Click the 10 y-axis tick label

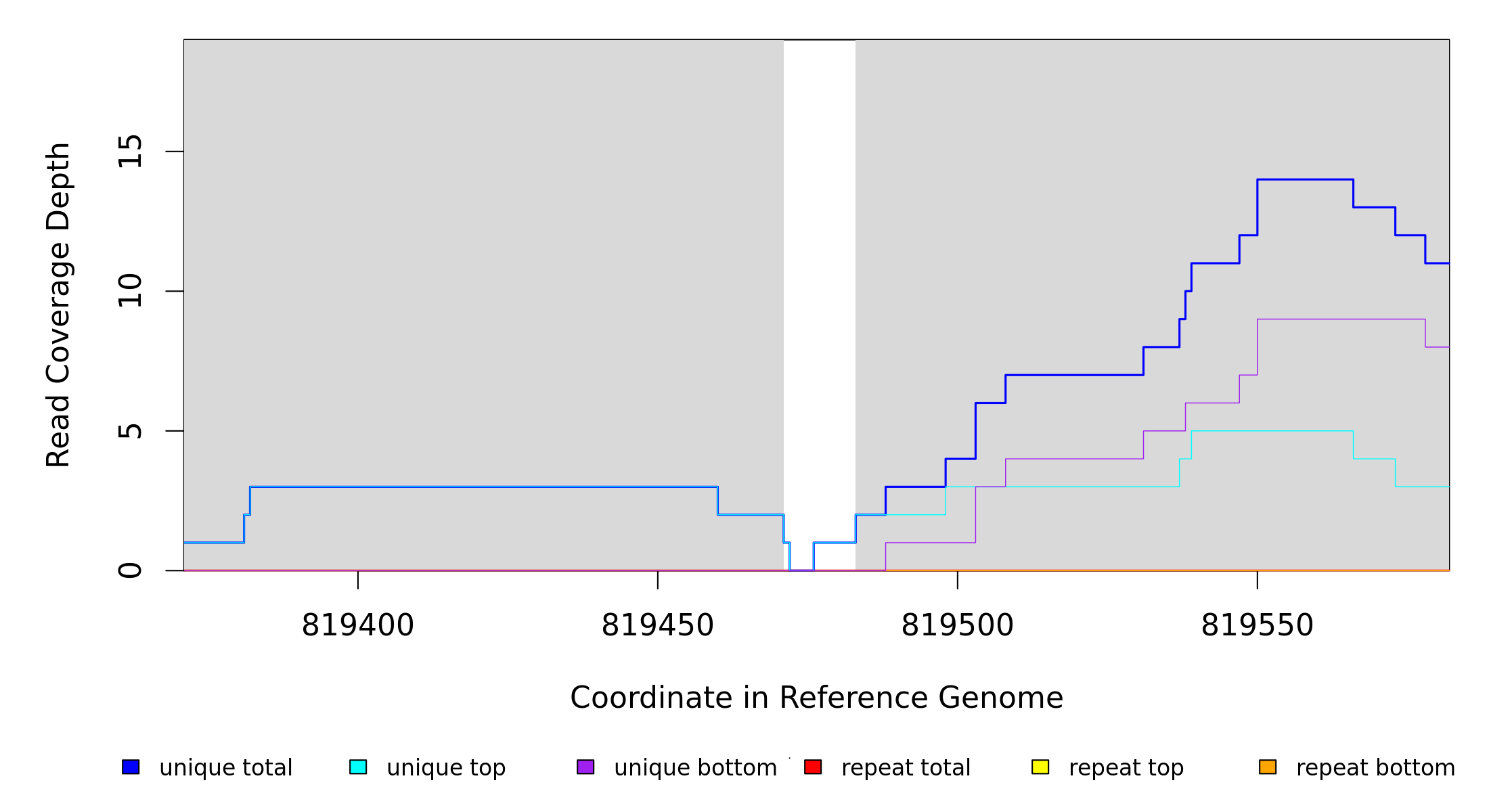[130, 291]
